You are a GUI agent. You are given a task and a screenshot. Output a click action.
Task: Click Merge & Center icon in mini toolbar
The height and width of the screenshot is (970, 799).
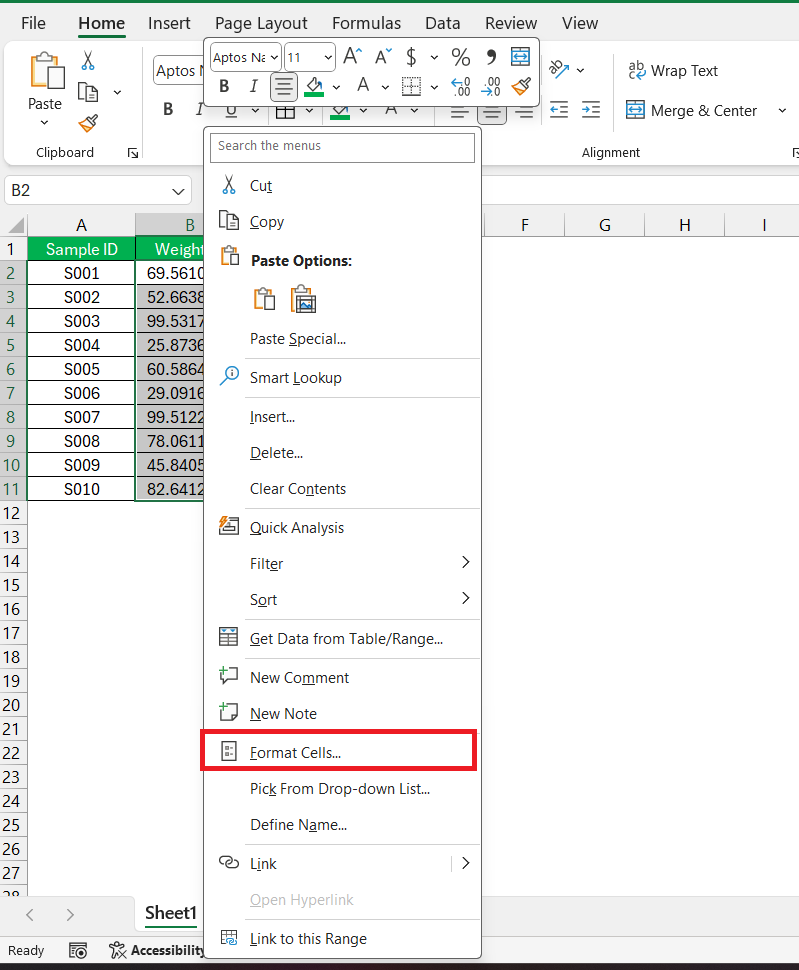pyautogui.click(x=520, y=56)
